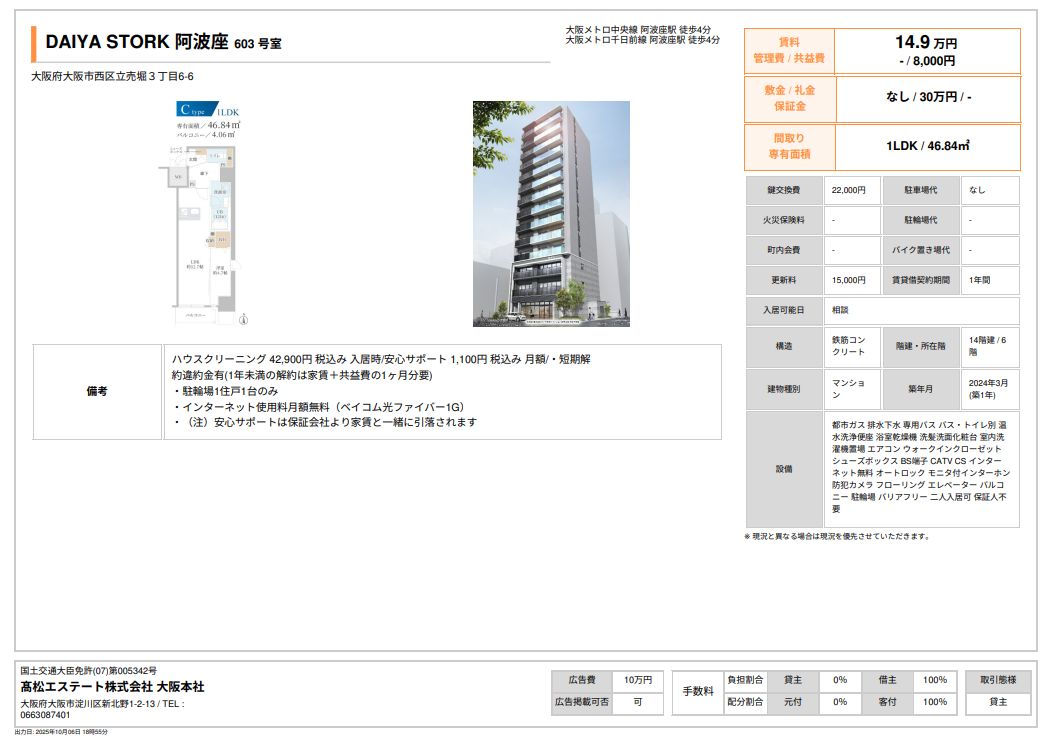Select the 敷金/礼金 保証金 header cell
Image resolution: width=1052 pixels, height=744 pixels.
(x=788, y=98)
